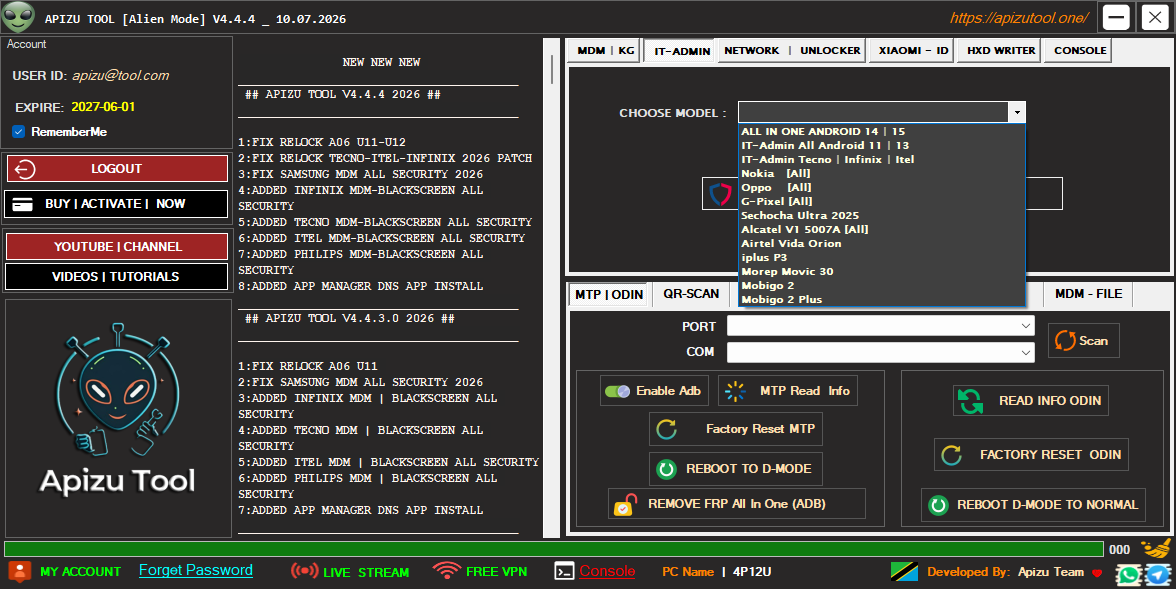Switch to the XIAOMI - ID tab
Screen dimensions: 1176x589
(x=913, y=50)
